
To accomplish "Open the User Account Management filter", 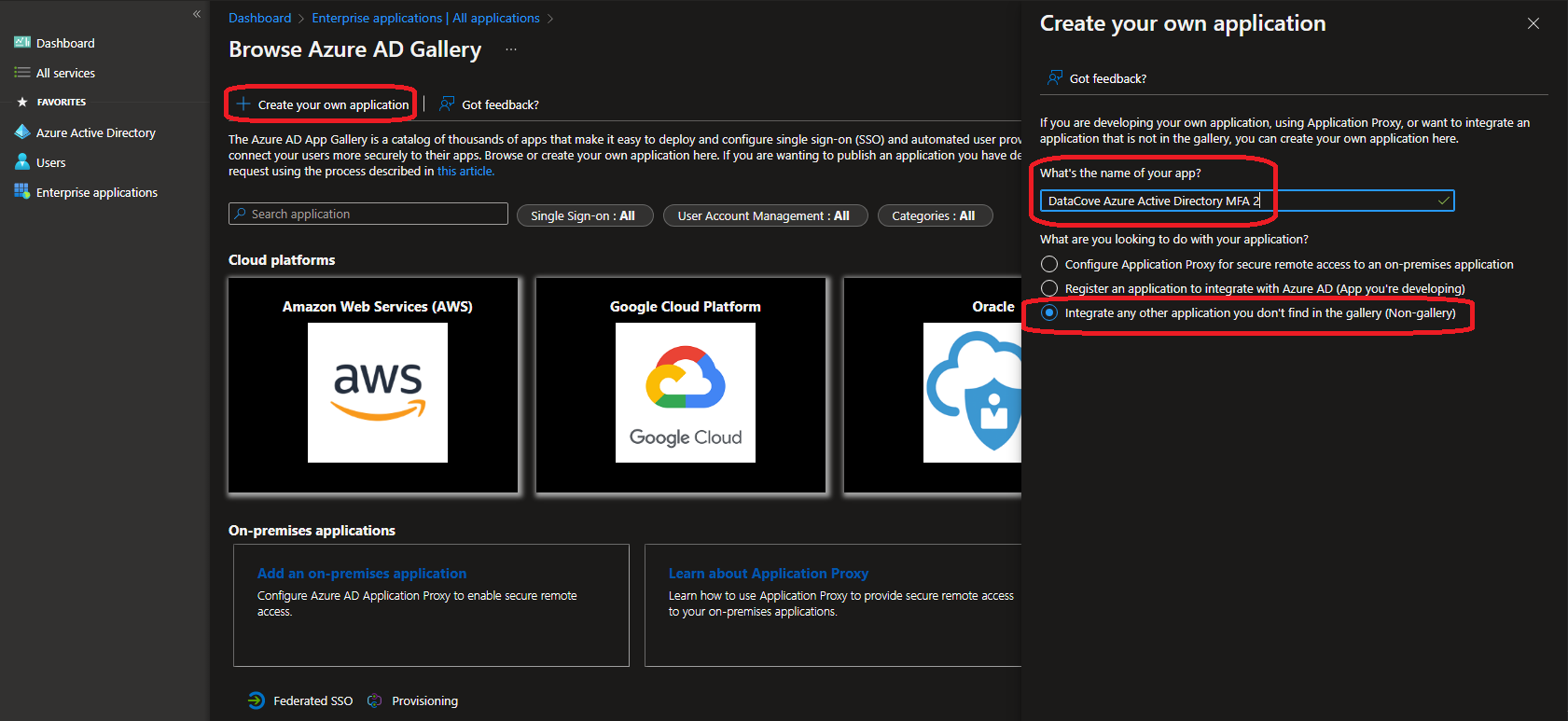I will [764, 215].
